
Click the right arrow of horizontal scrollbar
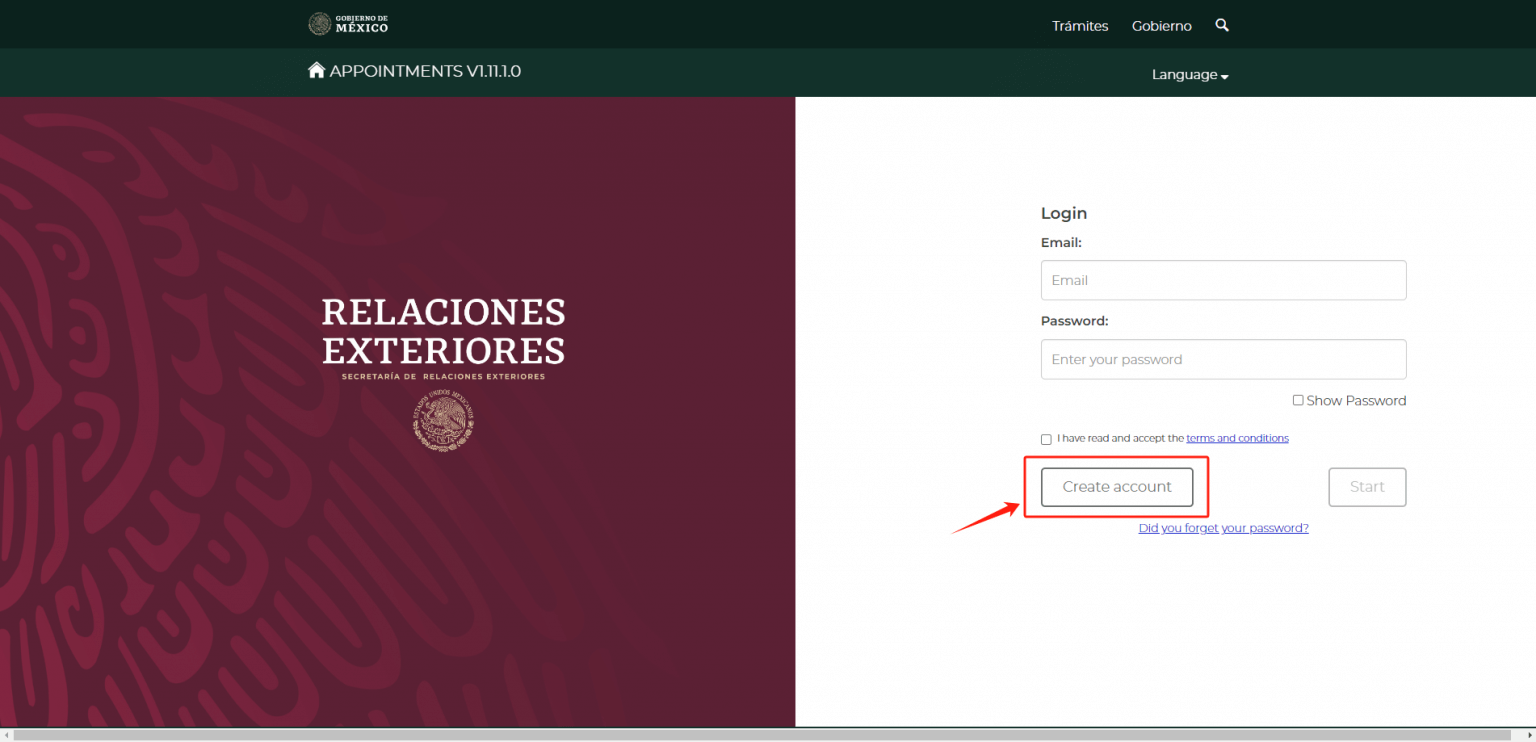pyautogui.click(x=1529, y=735)
